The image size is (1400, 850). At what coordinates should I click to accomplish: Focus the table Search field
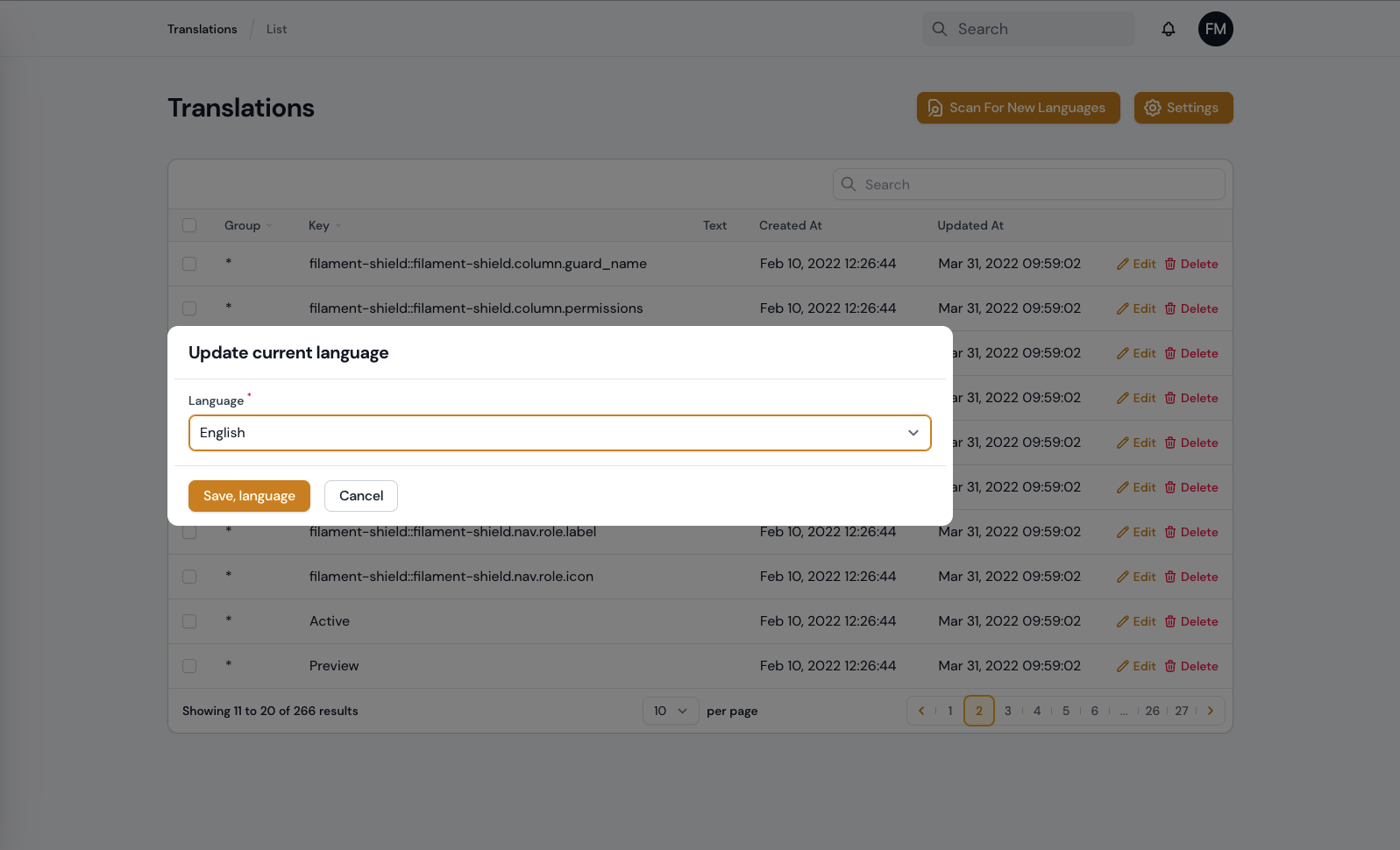click(1029, 184)
